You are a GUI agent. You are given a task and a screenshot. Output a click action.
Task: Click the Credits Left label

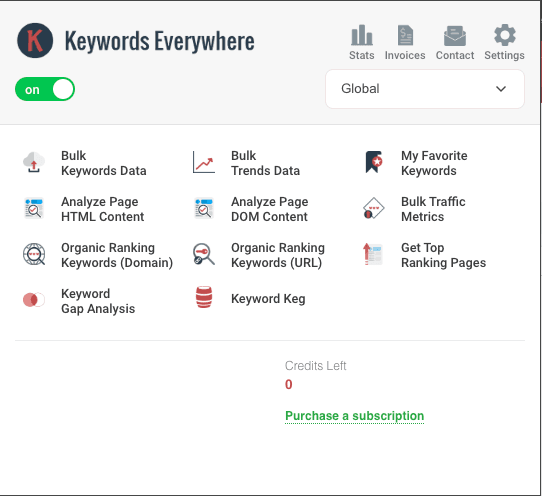click(x=316, y=366)
